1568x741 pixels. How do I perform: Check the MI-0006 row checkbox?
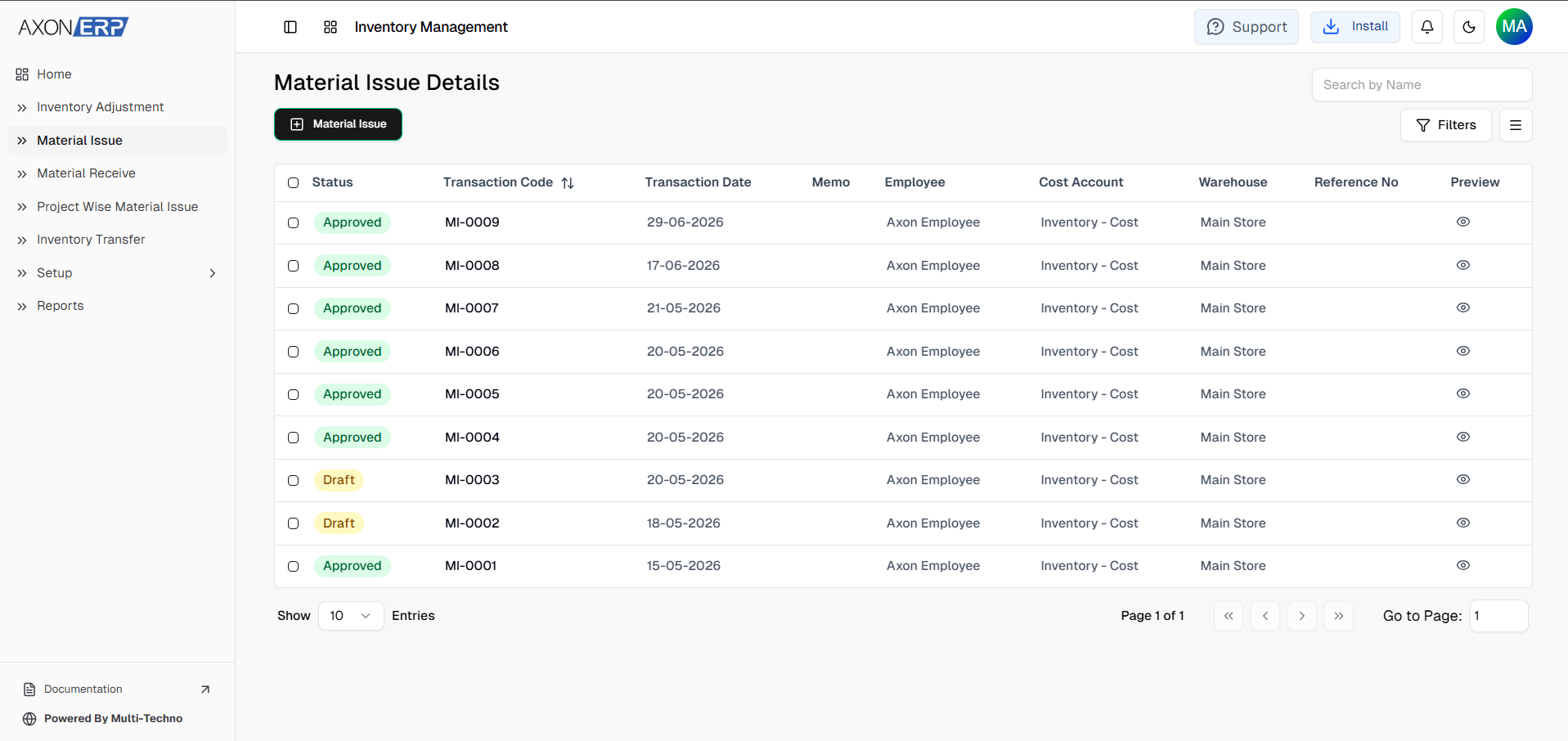(x=294, y=352)
